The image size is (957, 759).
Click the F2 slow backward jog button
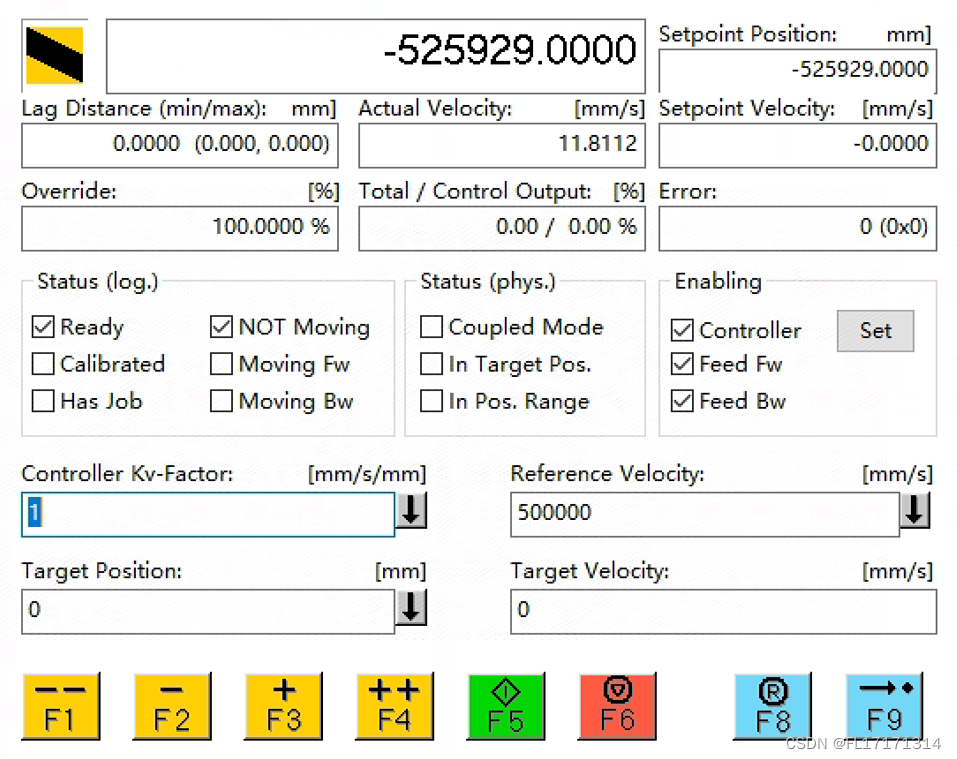pyautogui.click(x=172, y=706)
